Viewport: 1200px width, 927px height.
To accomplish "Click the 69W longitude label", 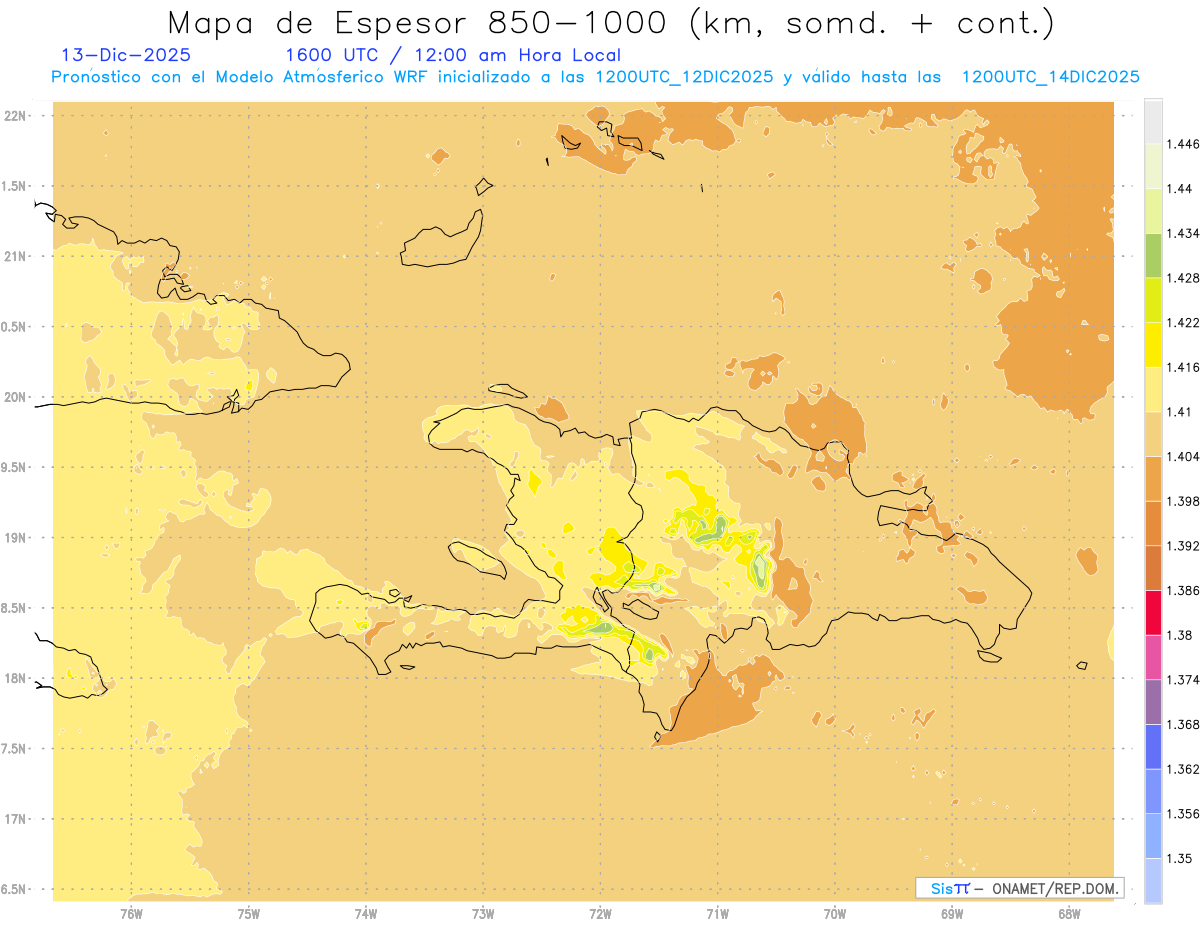I will (952, 913).
